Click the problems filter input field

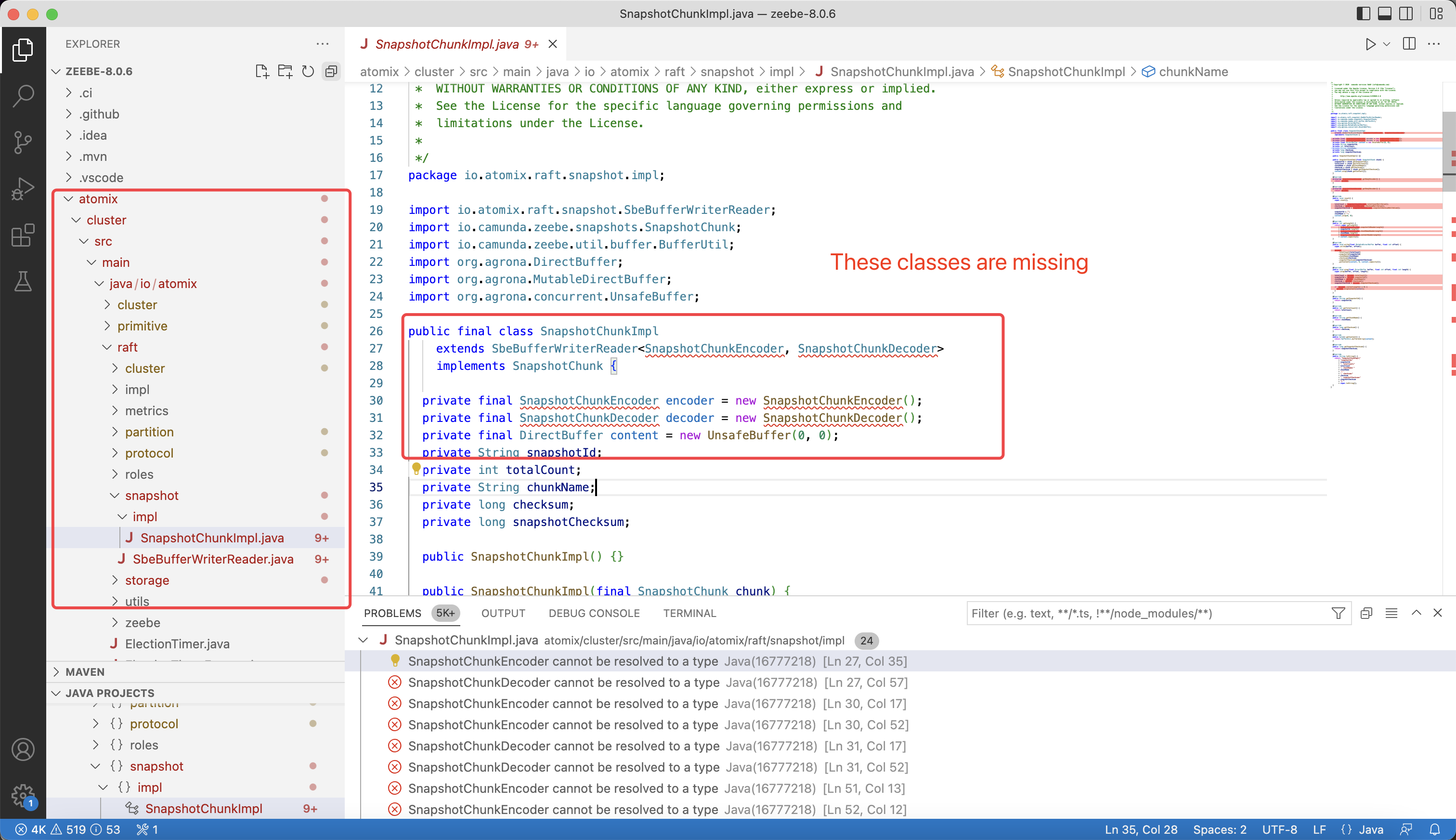(1147, 613)
